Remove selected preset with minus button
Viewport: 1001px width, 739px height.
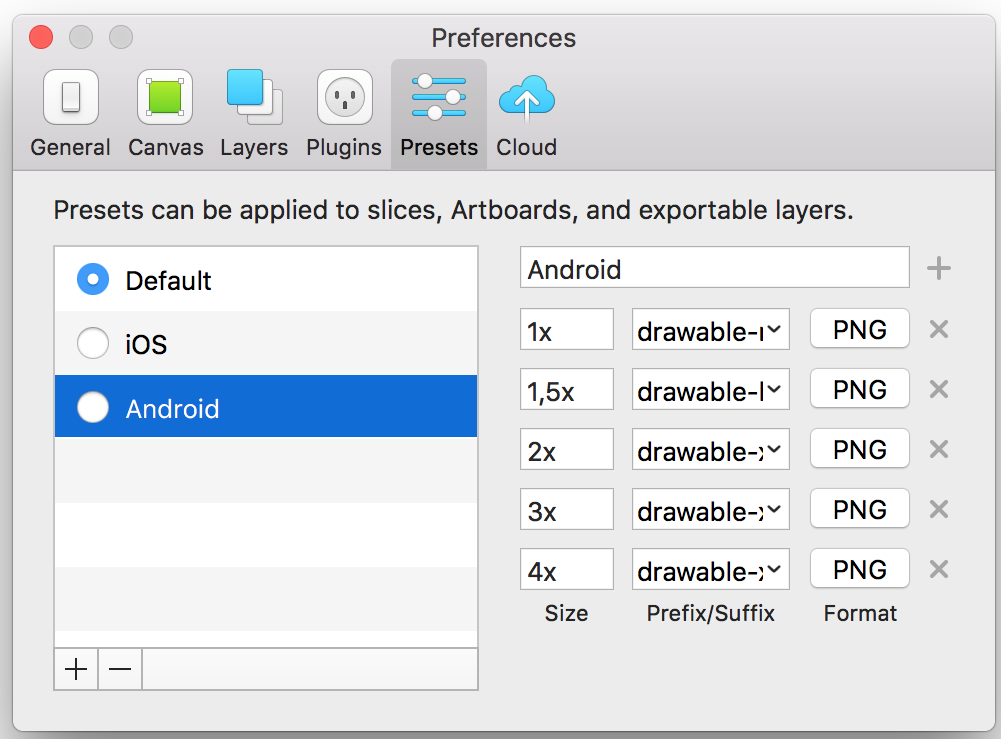click(120, 669)
